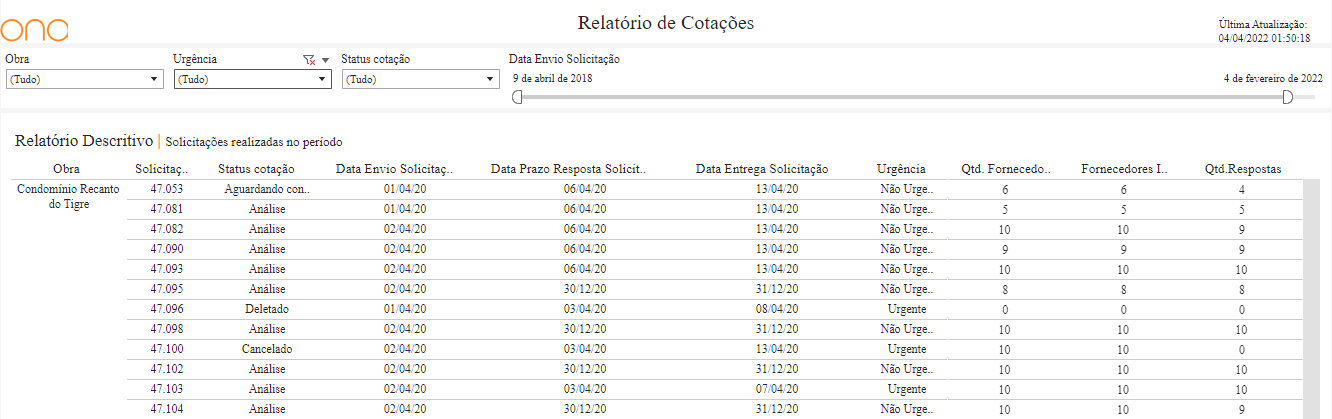Image resolution: width=1332 pixels, height=419 pixels.
Task: Click the Aguardando con.. status cell
Action: tap(266, 189)
